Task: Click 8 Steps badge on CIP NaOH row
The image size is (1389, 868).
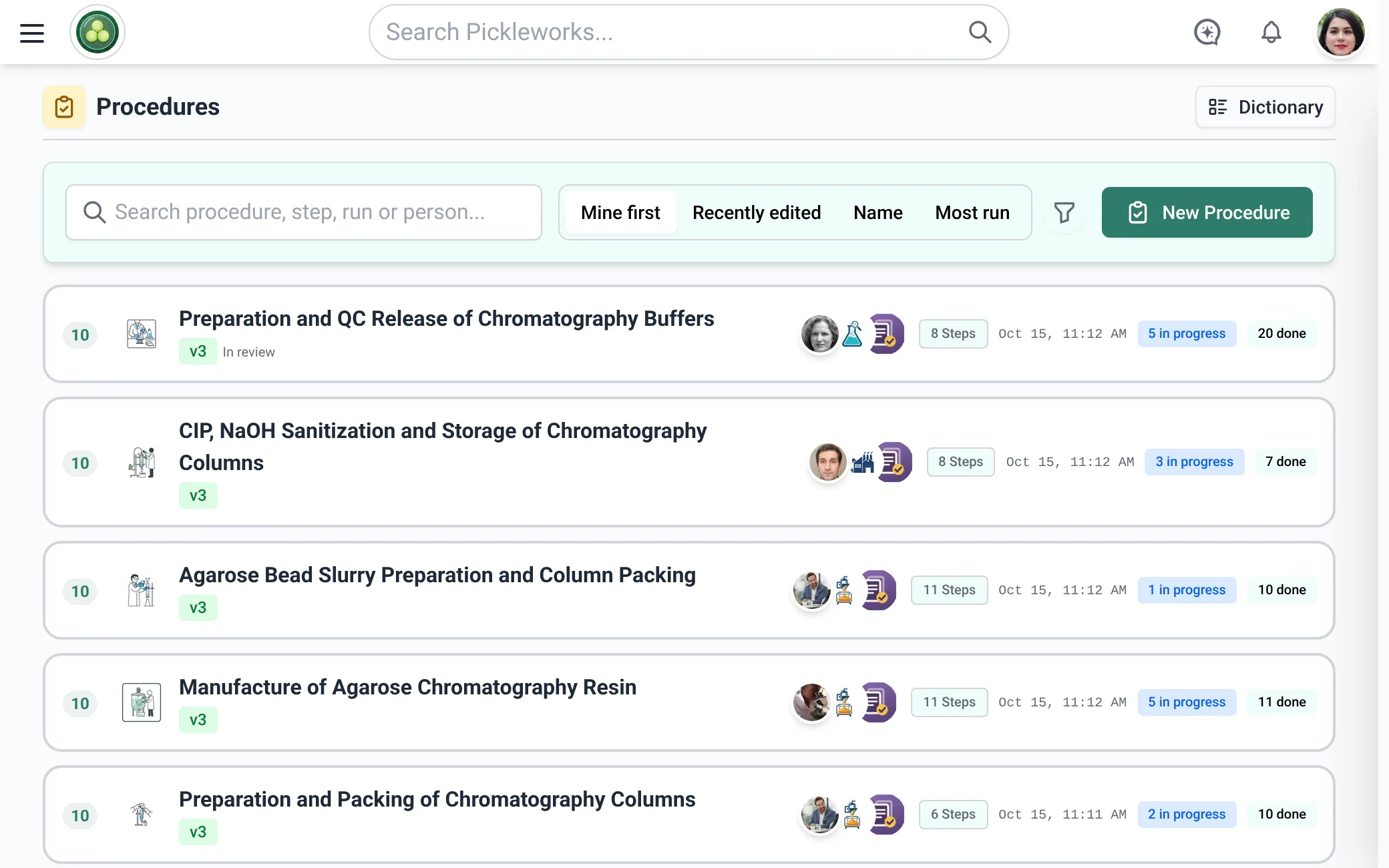Action: coord(960,462)
